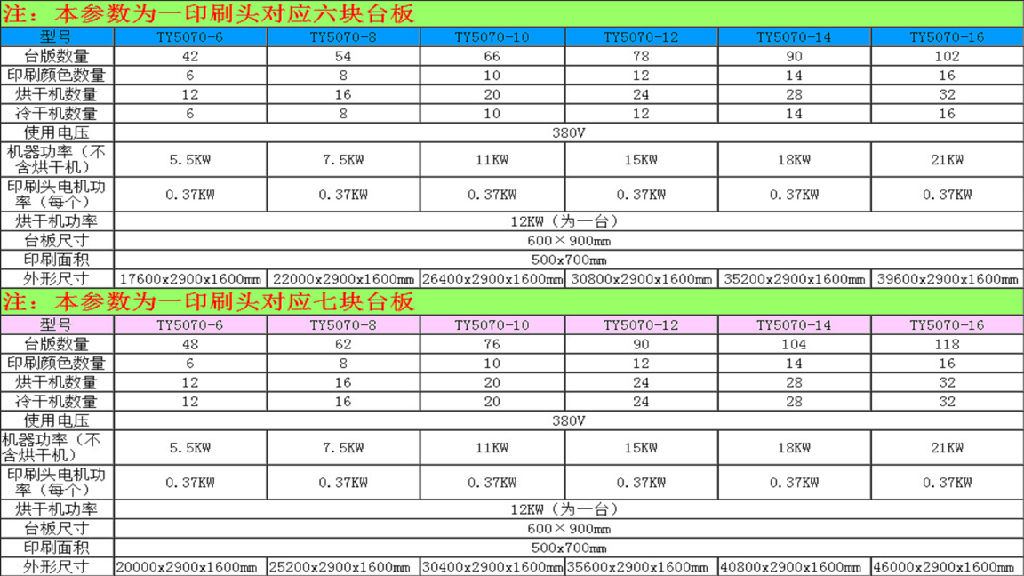
Task: Select the TY5070-6 header in blue row
Action: 190,37
